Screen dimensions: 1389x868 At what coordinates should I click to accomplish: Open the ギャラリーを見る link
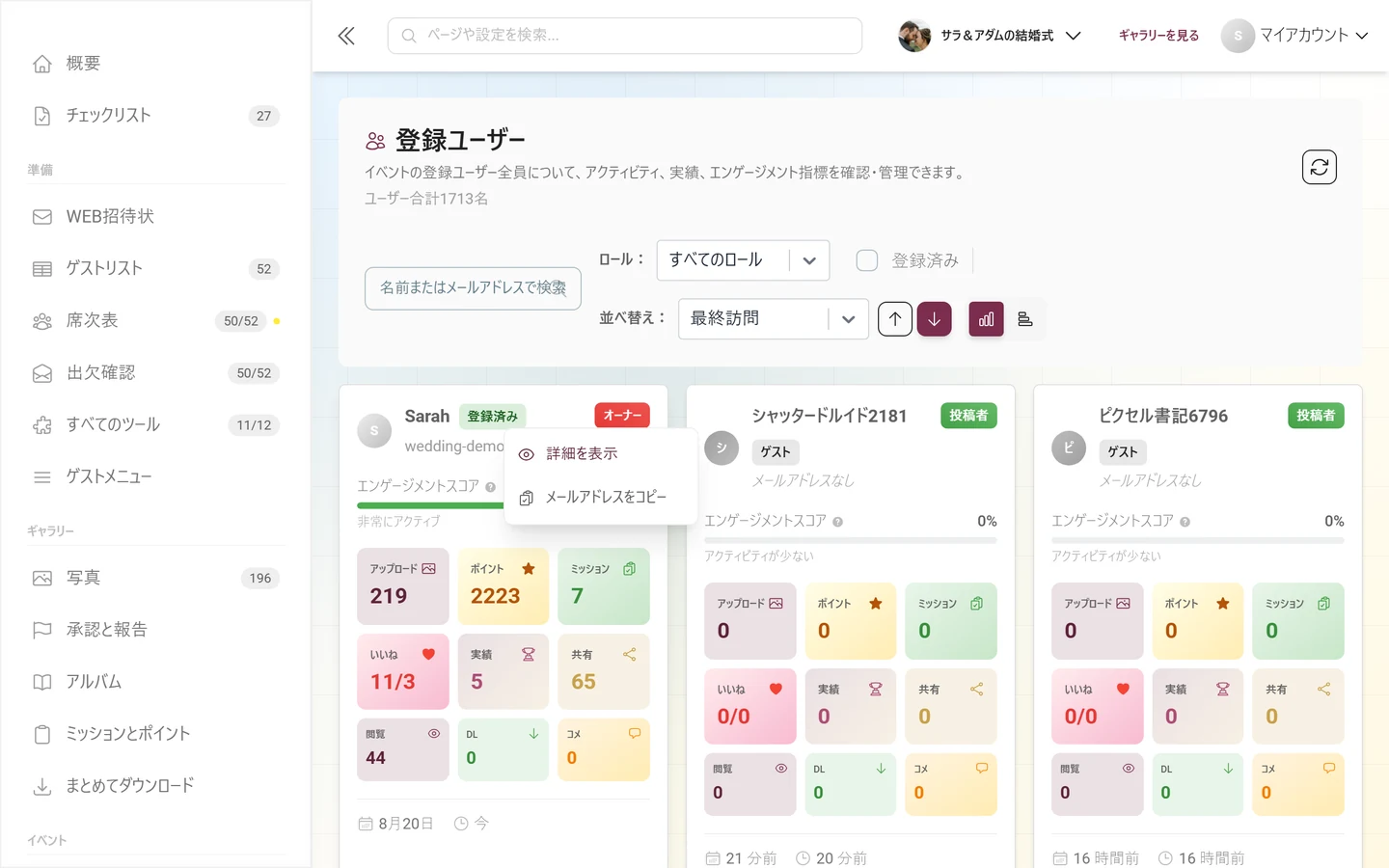[x=1158, y=36]
